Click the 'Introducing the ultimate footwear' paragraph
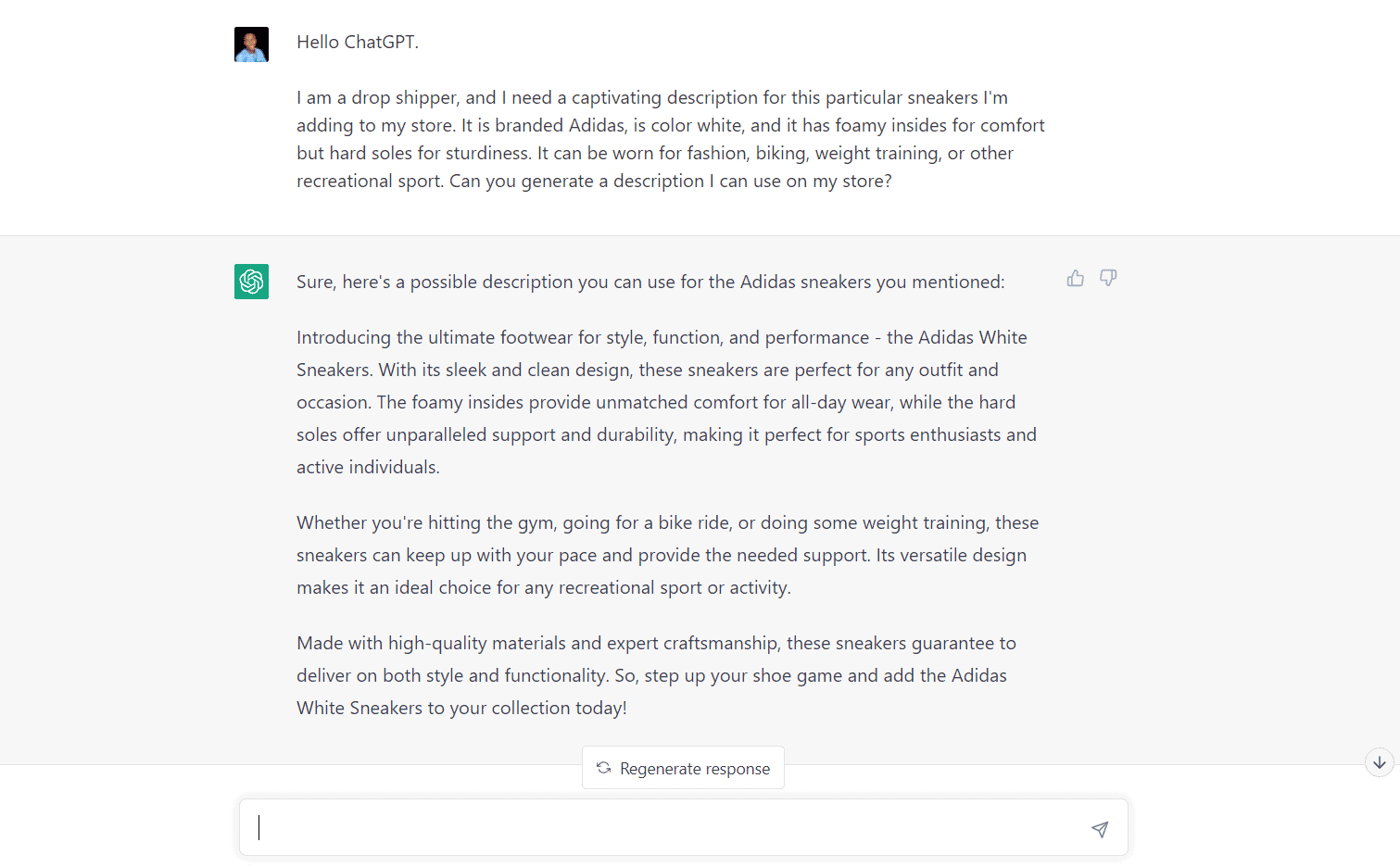 (x=666, y=402)
